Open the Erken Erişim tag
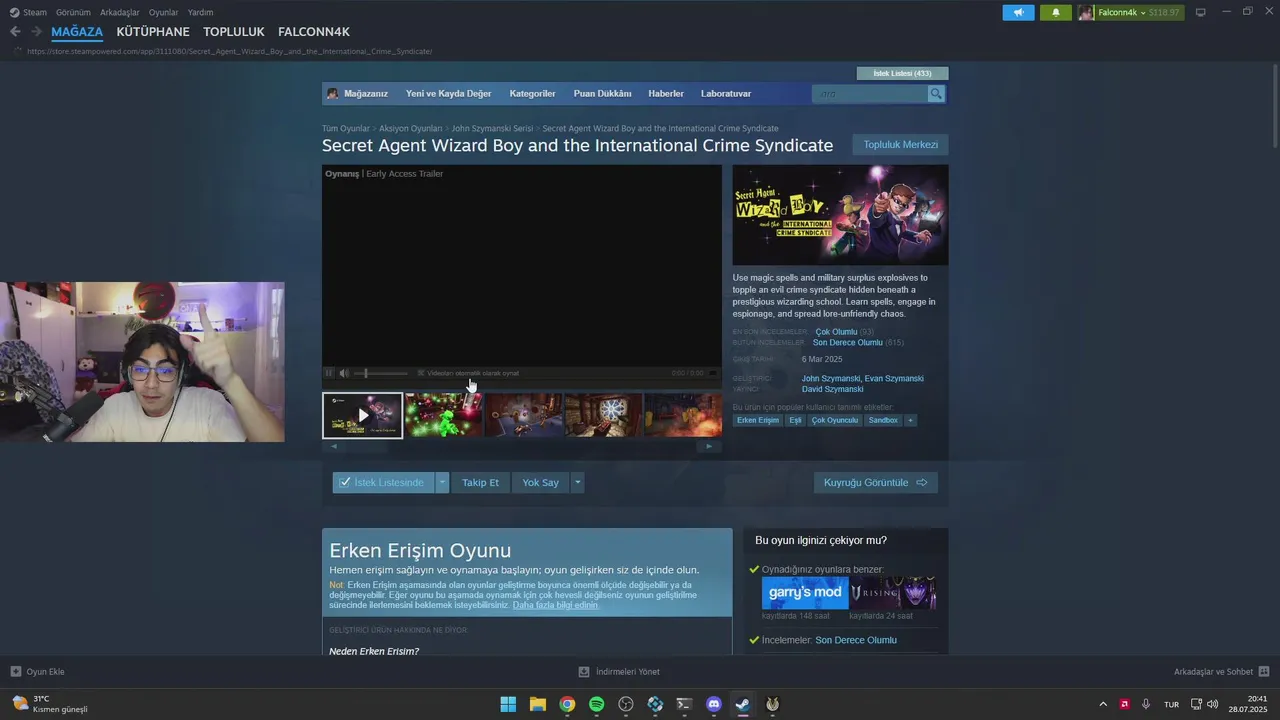The width and height of the screenshot is (1280, 720). point(758,420)
